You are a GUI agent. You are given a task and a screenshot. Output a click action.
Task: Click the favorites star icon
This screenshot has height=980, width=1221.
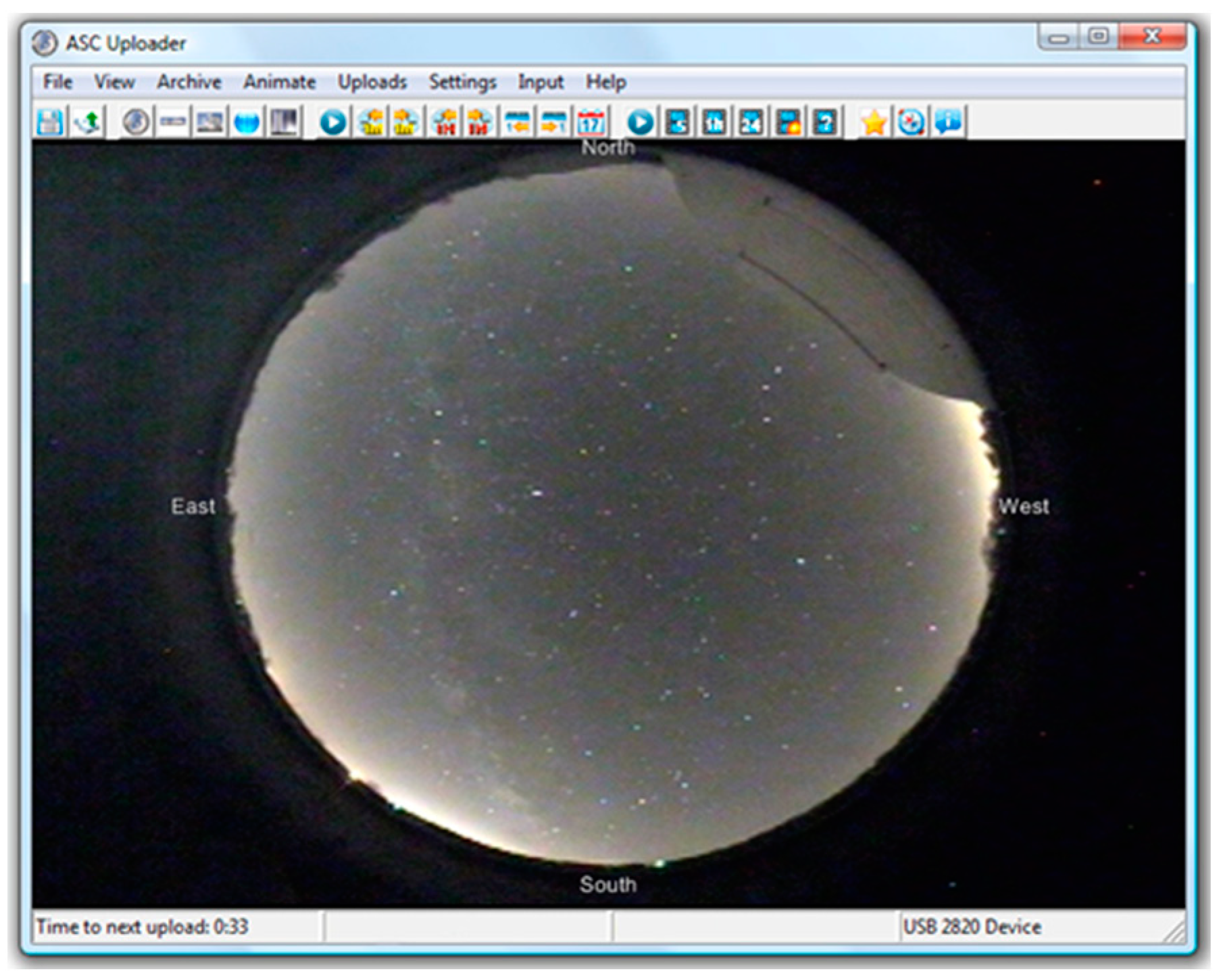874,123
